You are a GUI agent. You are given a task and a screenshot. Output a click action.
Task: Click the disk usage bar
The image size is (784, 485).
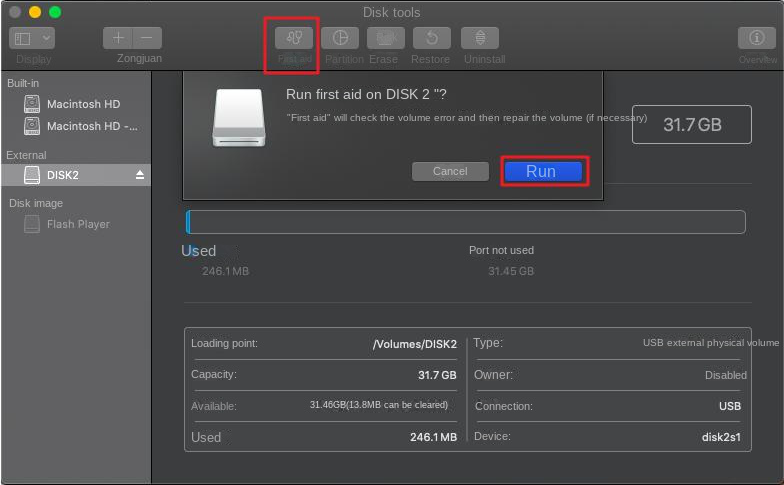click(465, 222)
